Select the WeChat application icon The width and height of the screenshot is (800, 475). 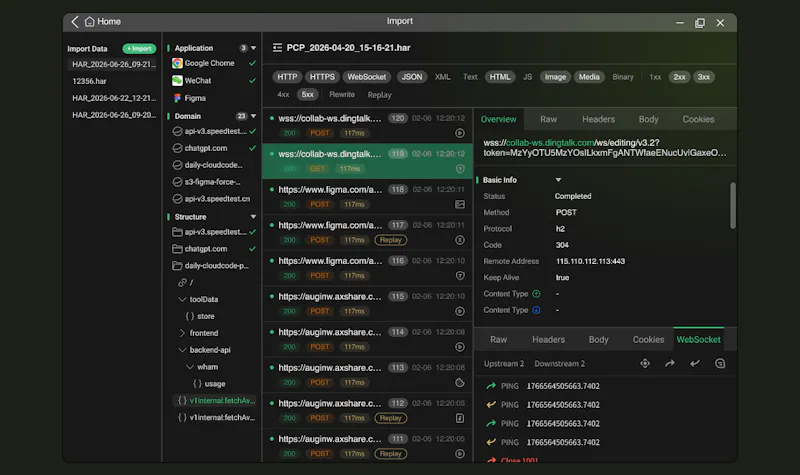coord(177,81)
